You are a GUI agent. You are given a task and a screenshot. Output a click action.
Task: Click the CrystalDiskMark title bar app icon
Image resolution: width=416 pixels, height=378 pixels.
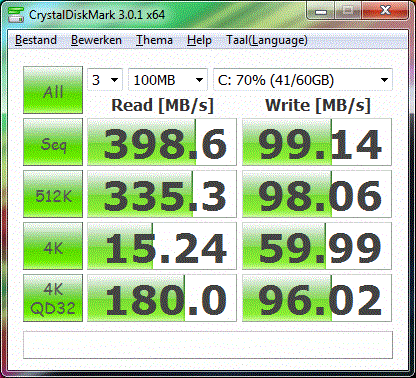coord(16,14)
